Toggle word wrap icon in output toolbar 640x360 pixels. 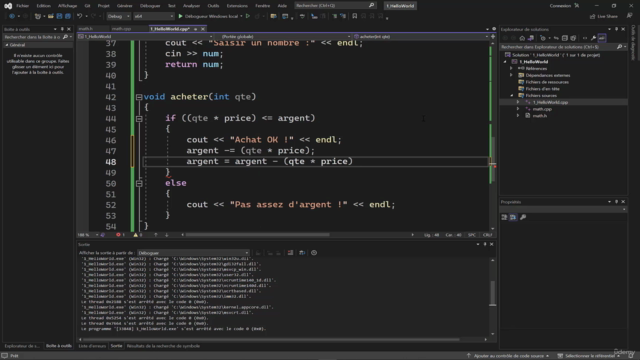(x=302, y=253)
